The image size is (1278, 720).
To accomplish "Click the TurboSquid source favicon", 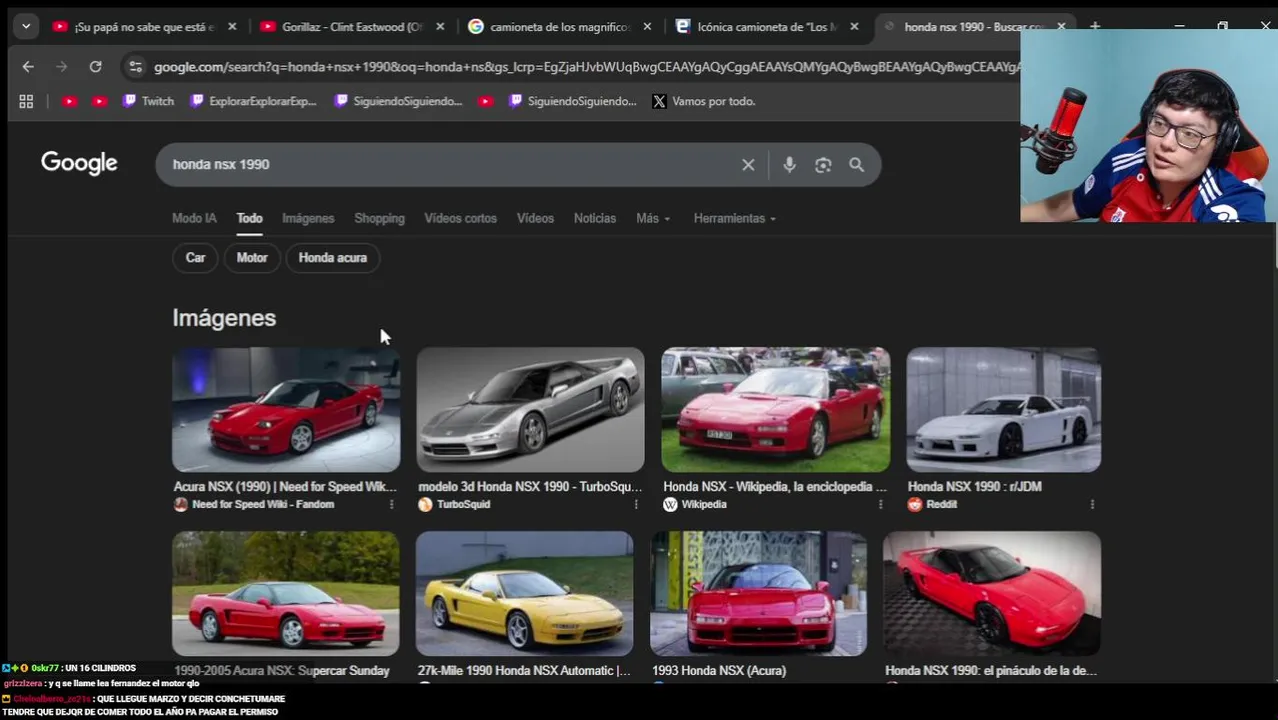I will 425,505.
